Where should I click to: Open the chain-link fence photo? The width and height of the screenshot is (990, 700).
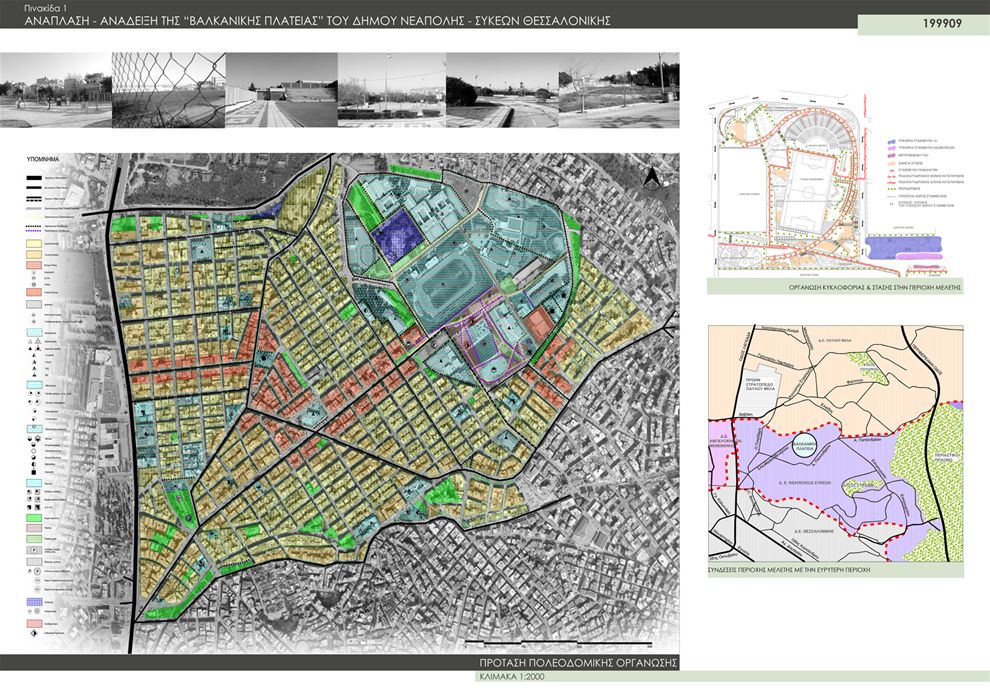point(168,90)
